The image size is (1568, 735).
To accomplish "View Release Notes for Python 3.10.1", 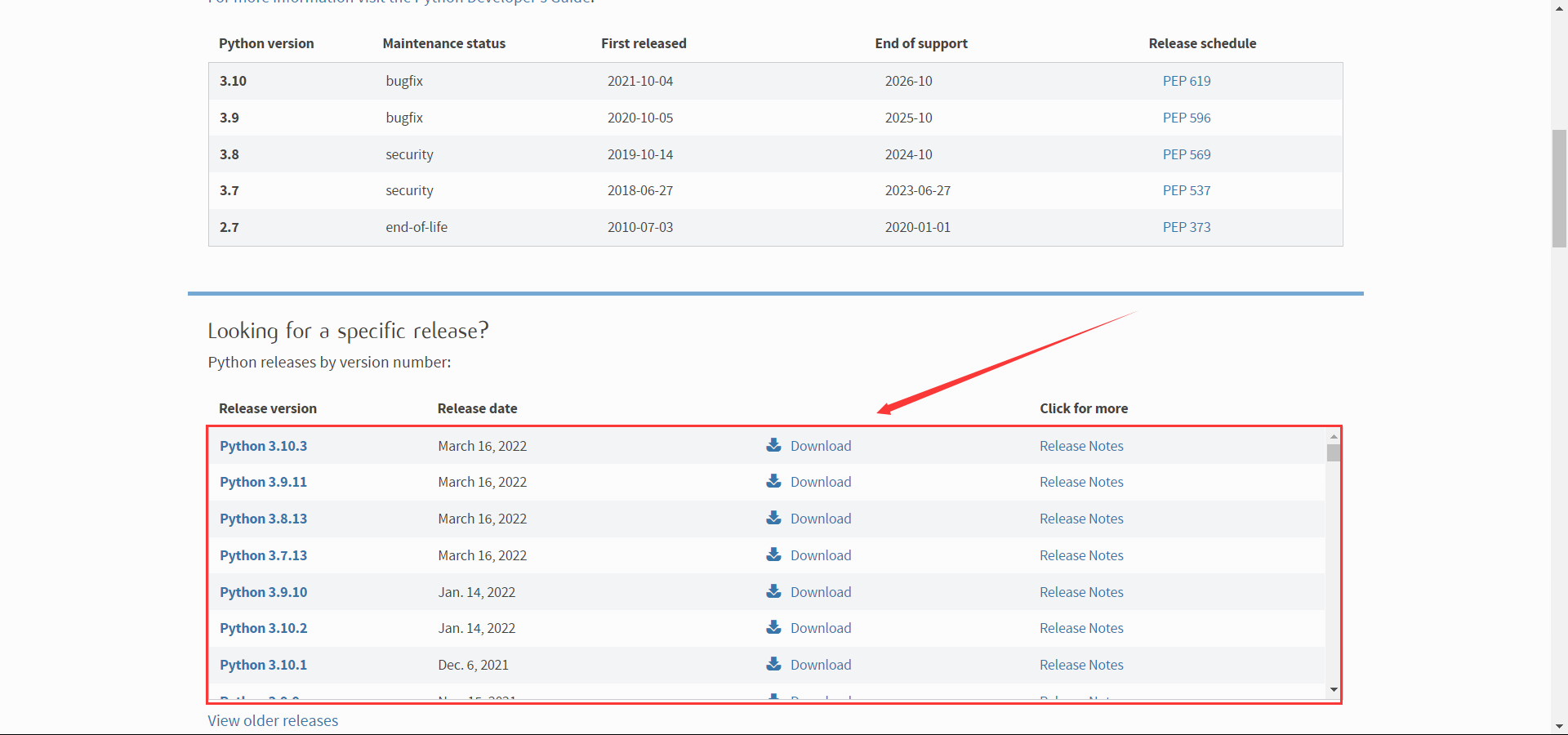I will pyautogui.click(x=1081, y=665).
